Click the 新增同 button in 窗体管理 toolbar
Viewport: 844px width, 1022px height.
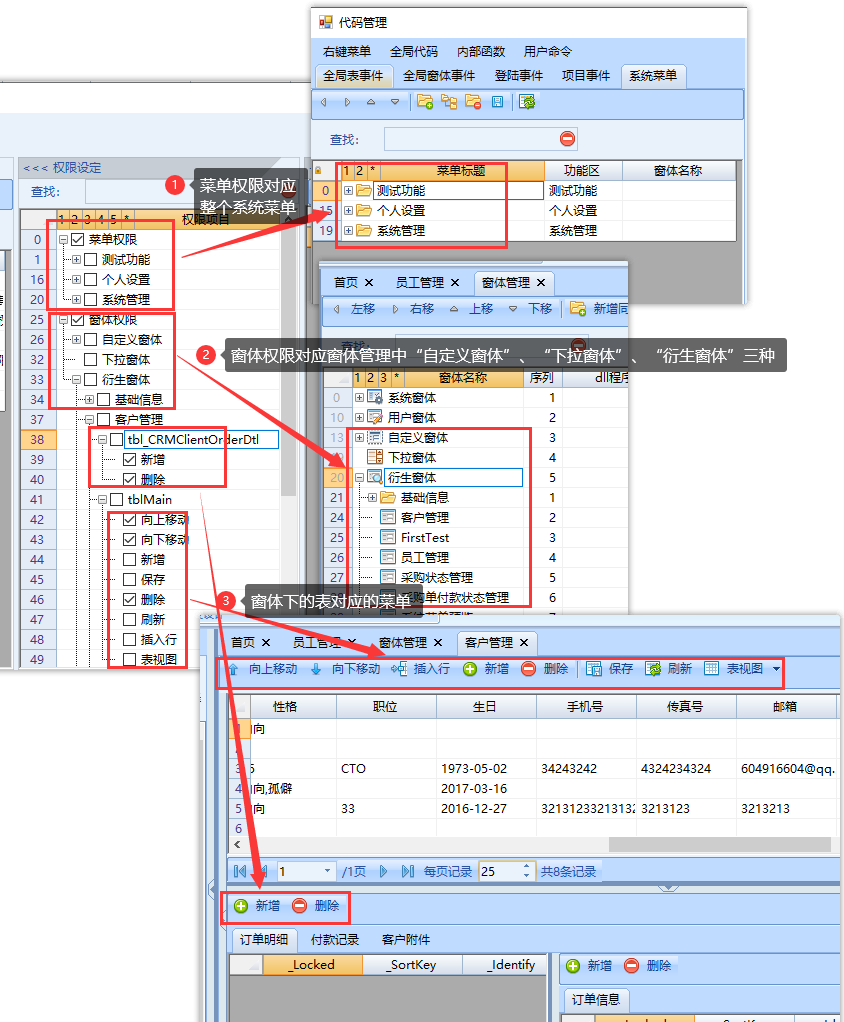(598, 308)
